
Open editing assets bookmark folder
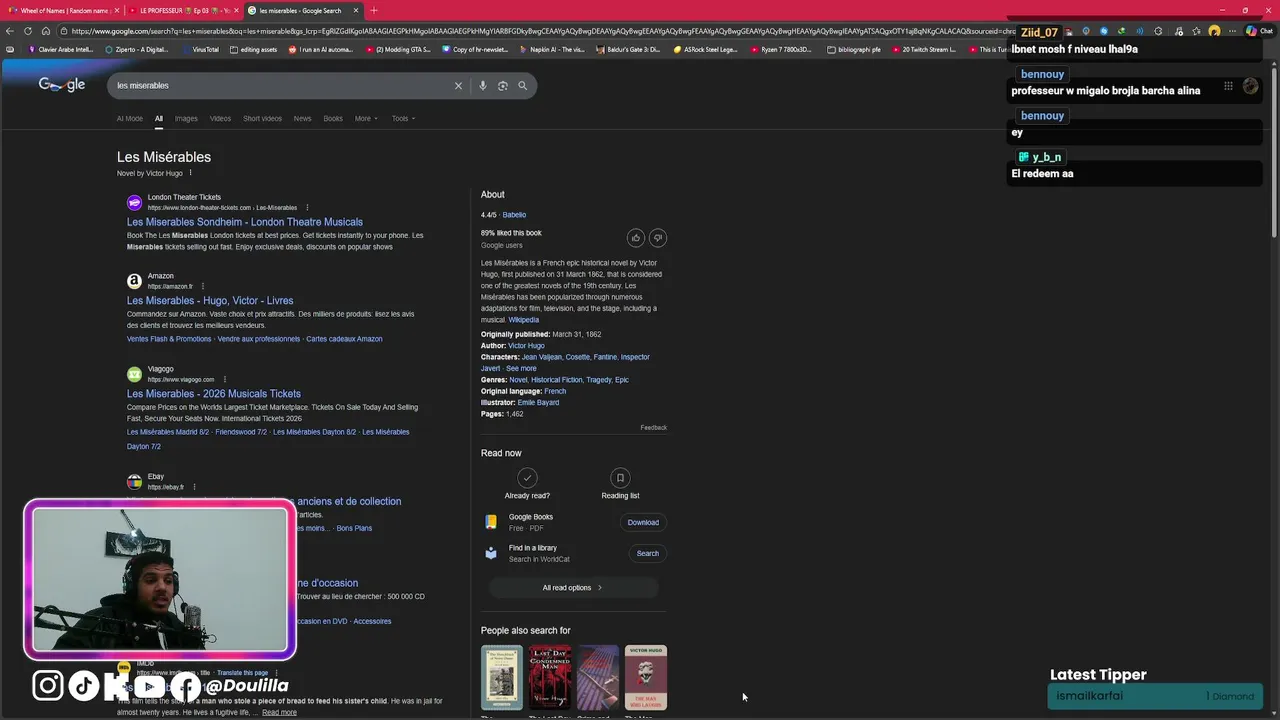tap(253, 49)
